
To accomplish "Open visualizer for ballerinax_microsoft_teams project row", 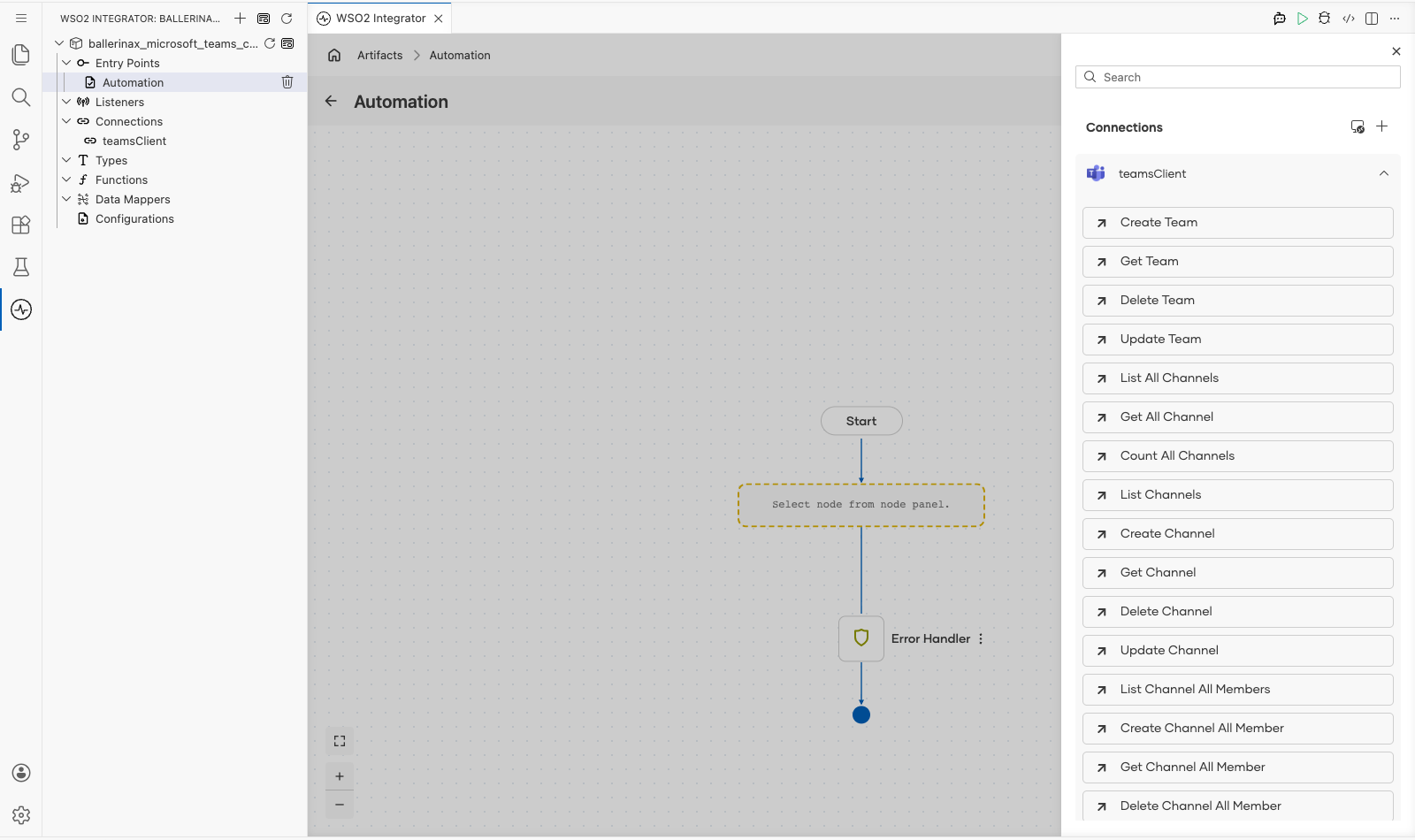I will [287, 43].
